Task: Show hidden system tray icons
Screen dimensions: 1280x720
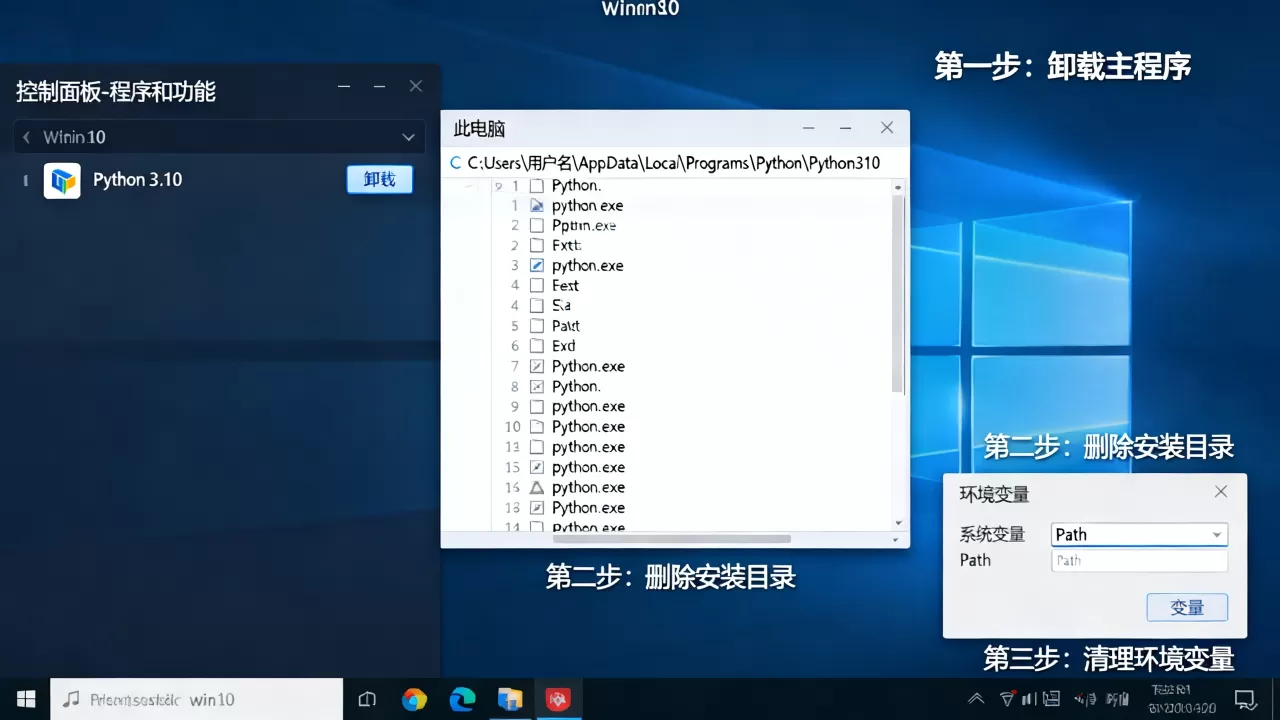Action: (x=976, y=699)
